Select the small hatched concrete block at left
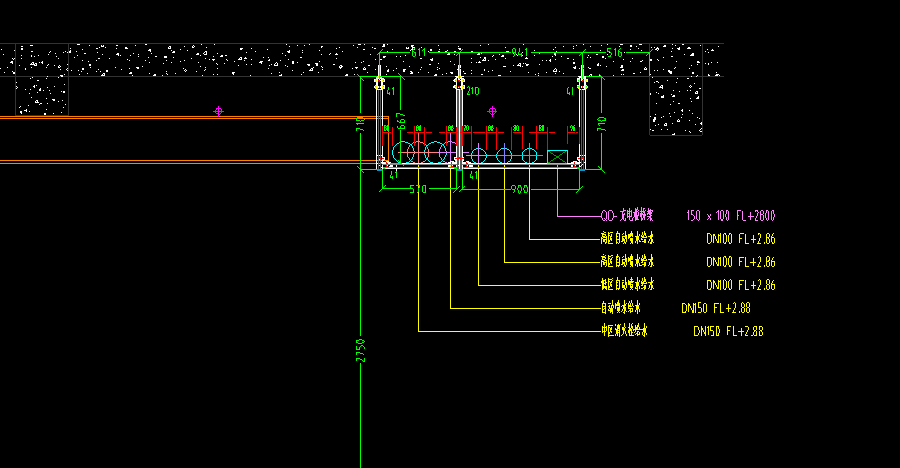Viewport: 900px width, 468px height. click(42, 96)
